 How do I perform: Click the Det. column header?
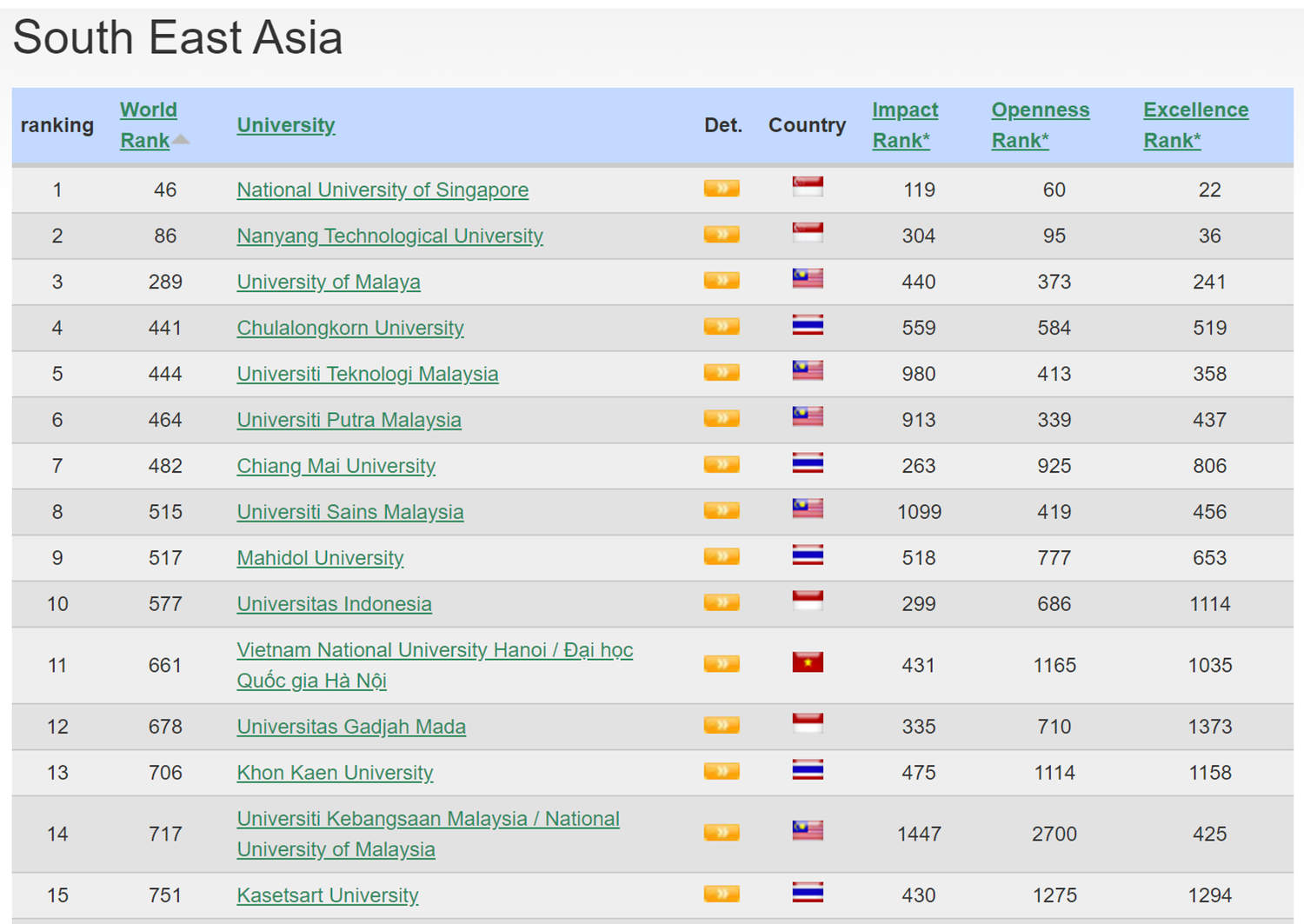coord(723,125)
